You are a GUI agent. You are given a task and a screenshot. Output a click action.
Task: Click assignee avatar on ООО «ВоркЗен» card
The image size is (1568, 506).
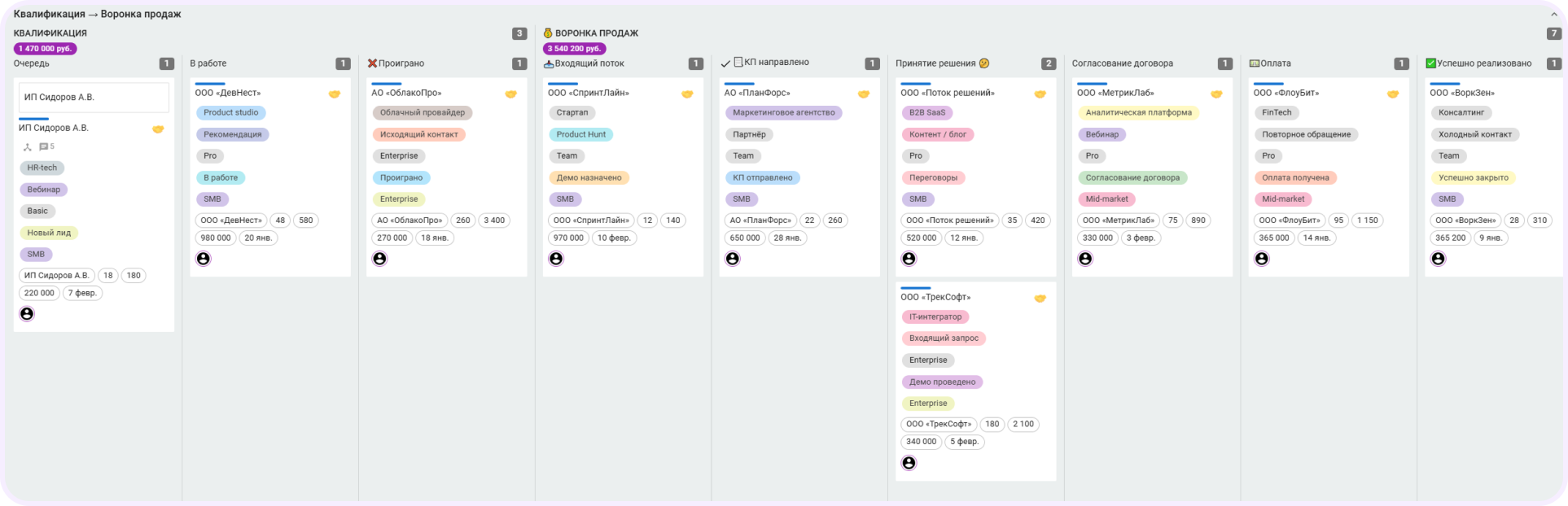[1438, 259]
